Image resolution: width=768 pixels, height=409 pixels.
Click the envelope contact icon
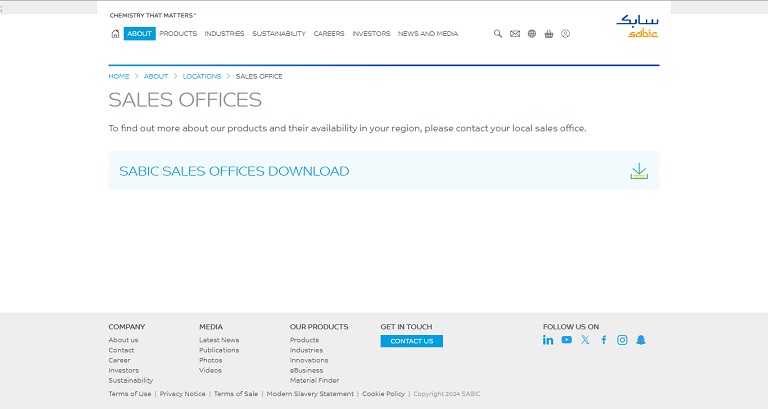[x=515, y=34]
